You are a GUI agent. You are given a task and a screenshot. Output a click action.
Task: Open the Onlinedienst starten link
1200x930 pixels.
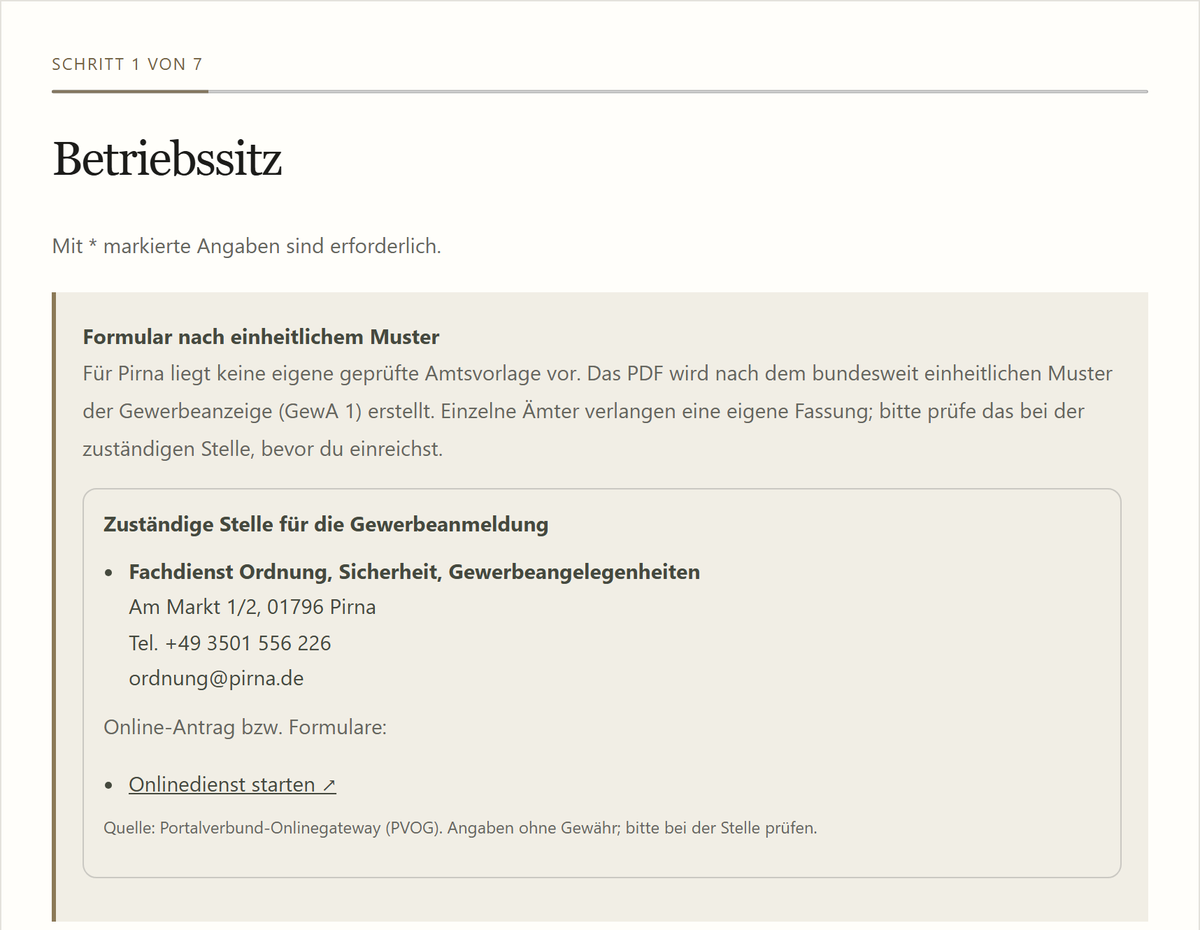pyautogui.click(x=232, y=785)
